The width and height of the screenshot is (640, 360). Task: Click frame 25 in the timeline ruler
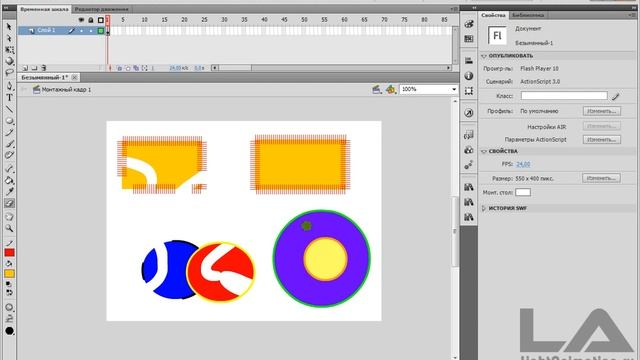(x=204, y=20)
